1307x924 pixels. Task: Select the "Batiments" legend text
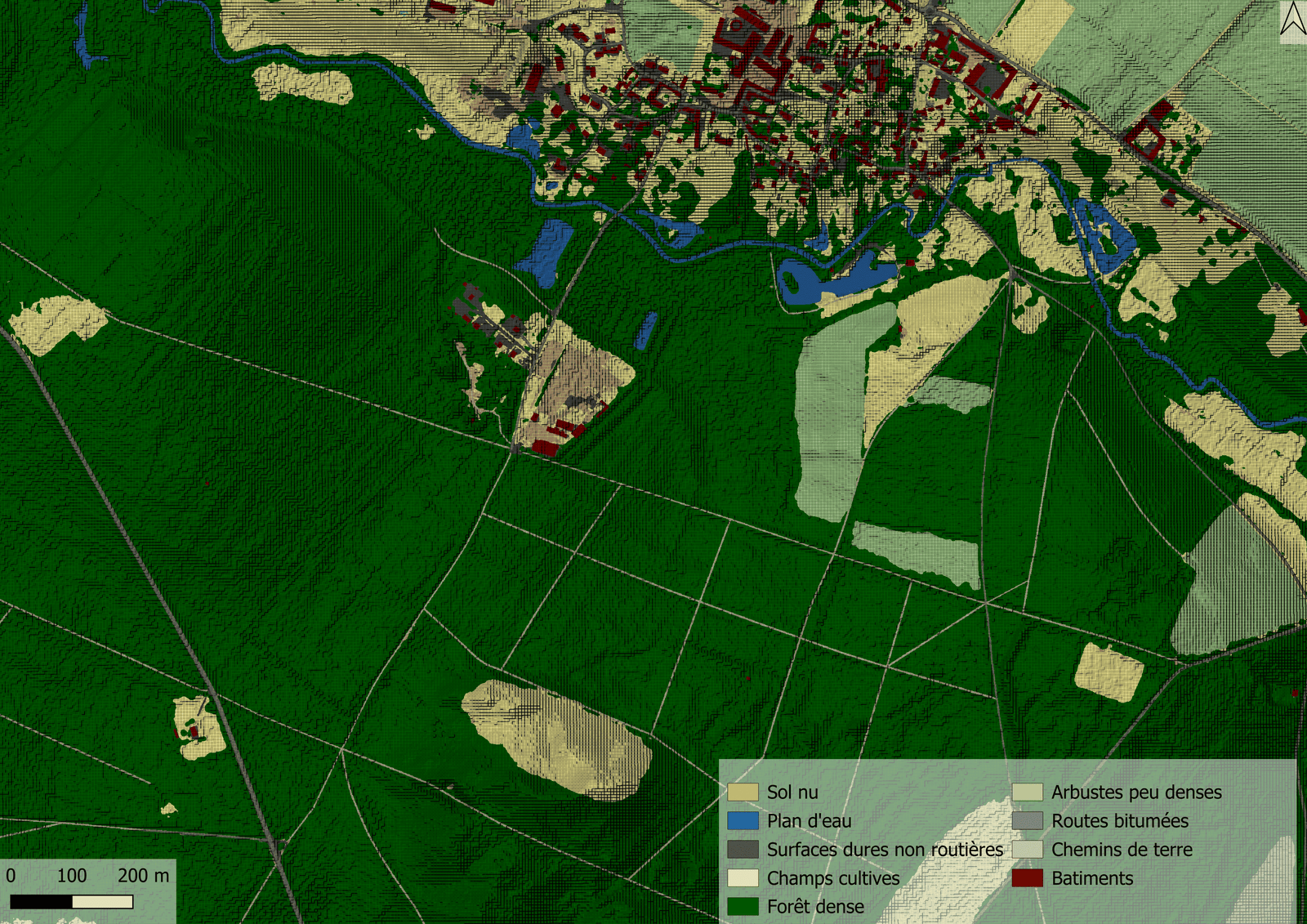[1091, 878]
